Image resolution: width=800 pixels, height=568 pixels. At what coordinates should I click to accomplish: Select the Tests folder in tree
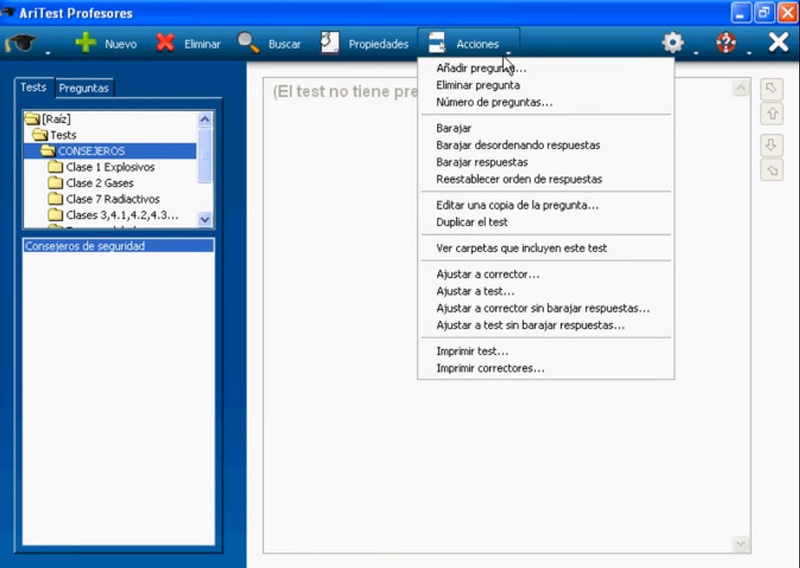tap(55, 135)
